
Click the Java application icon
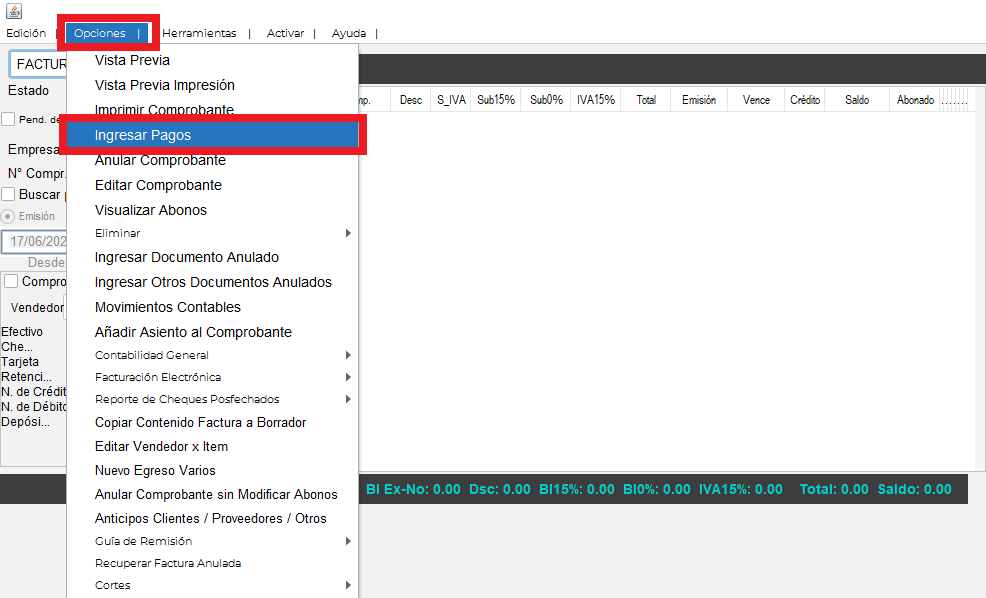(x=14, y=11)
